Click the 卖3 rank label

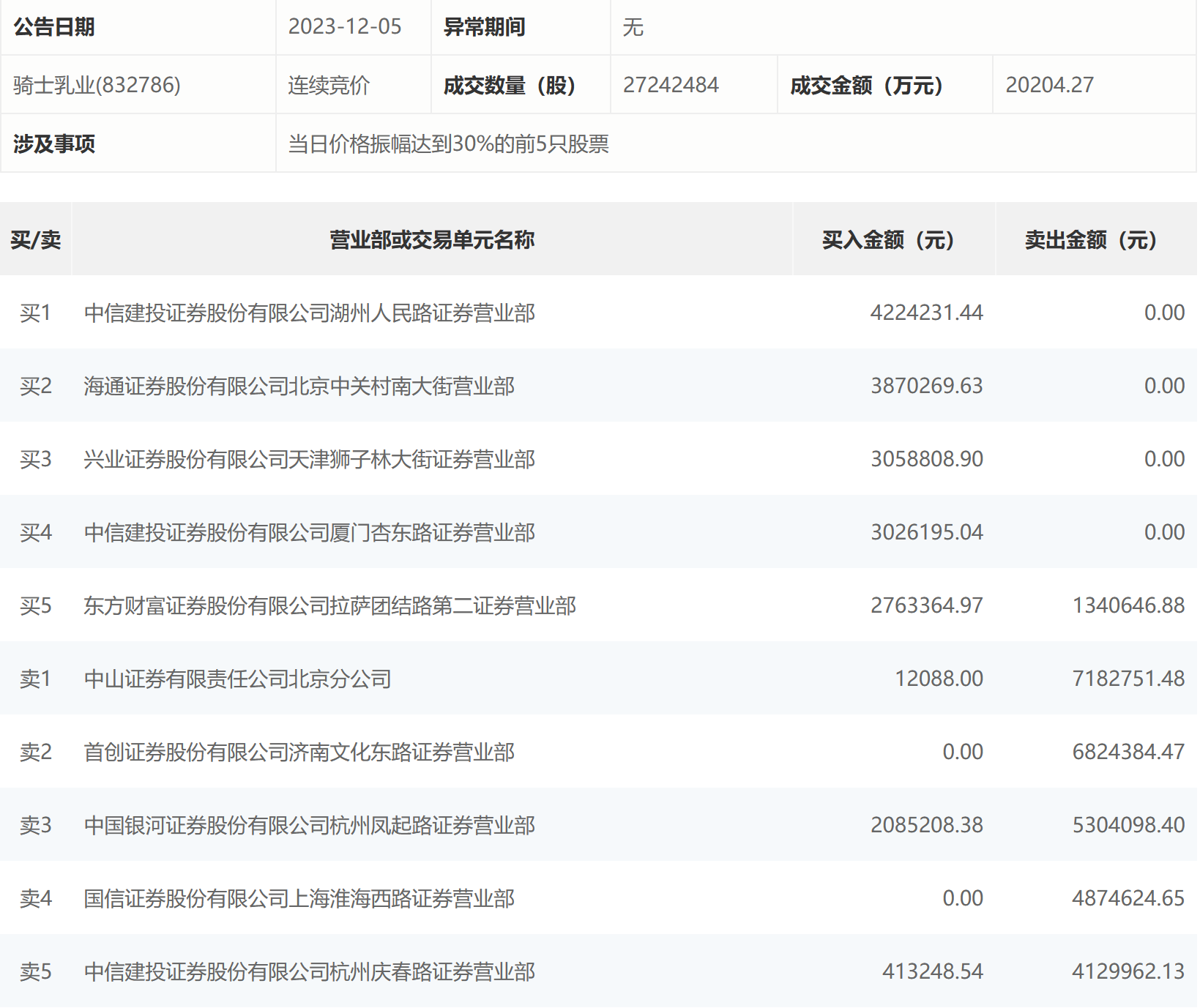coord(35,825)
